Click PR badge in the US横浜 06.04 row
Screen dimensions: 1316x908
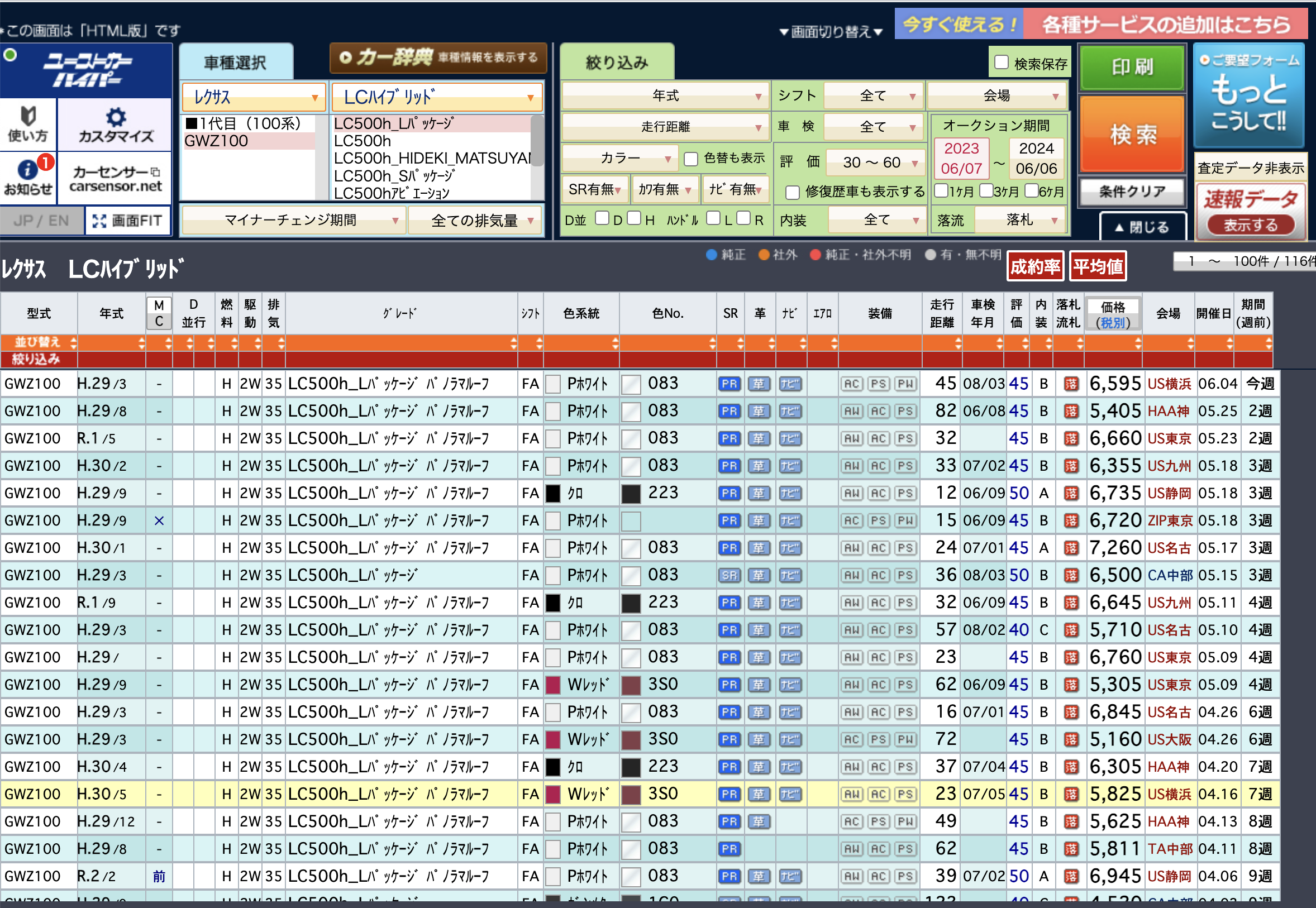[x=729, y=384]
